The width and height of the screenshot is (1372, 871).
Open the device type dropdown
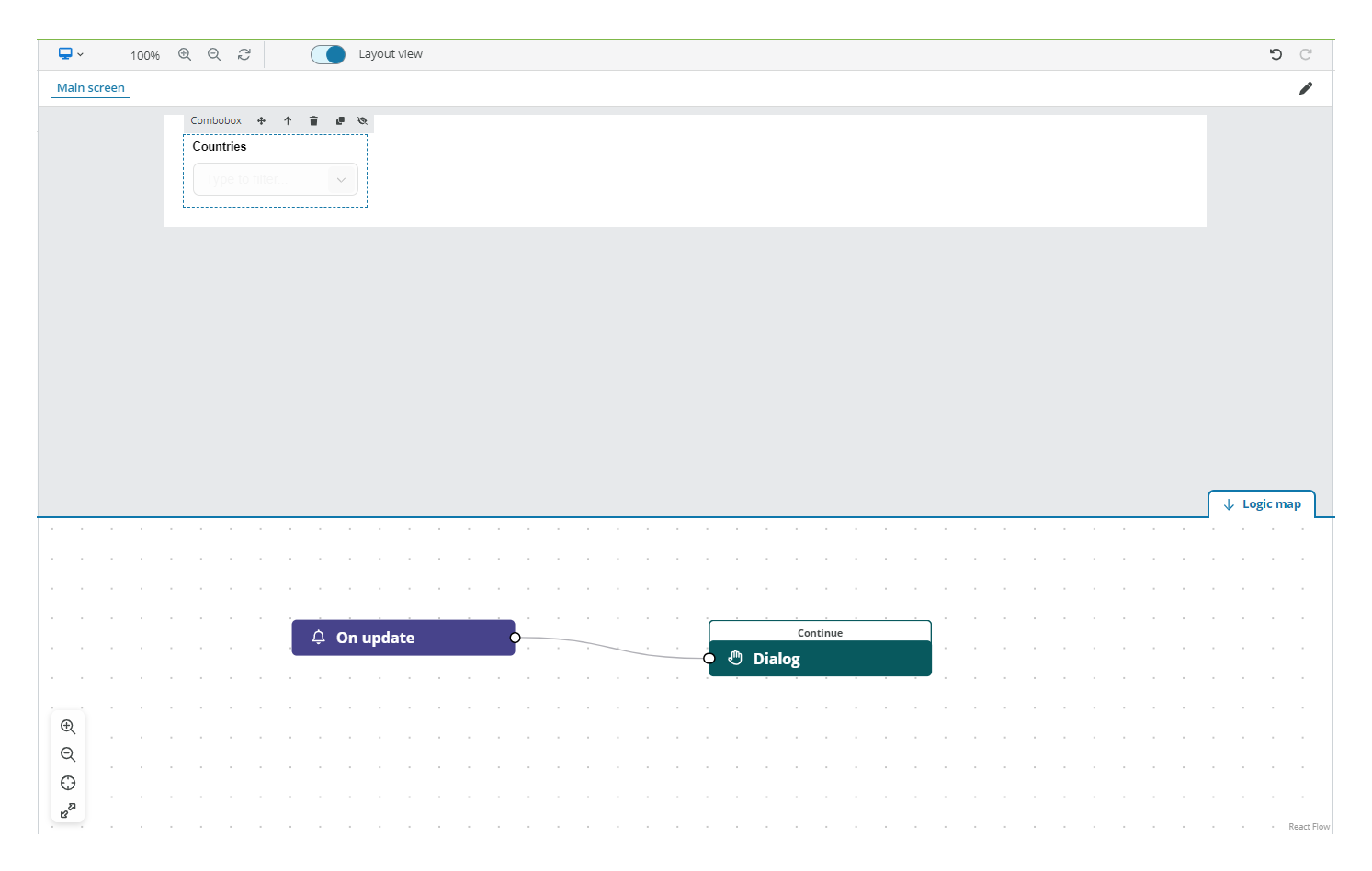click(x=71, y=54)
